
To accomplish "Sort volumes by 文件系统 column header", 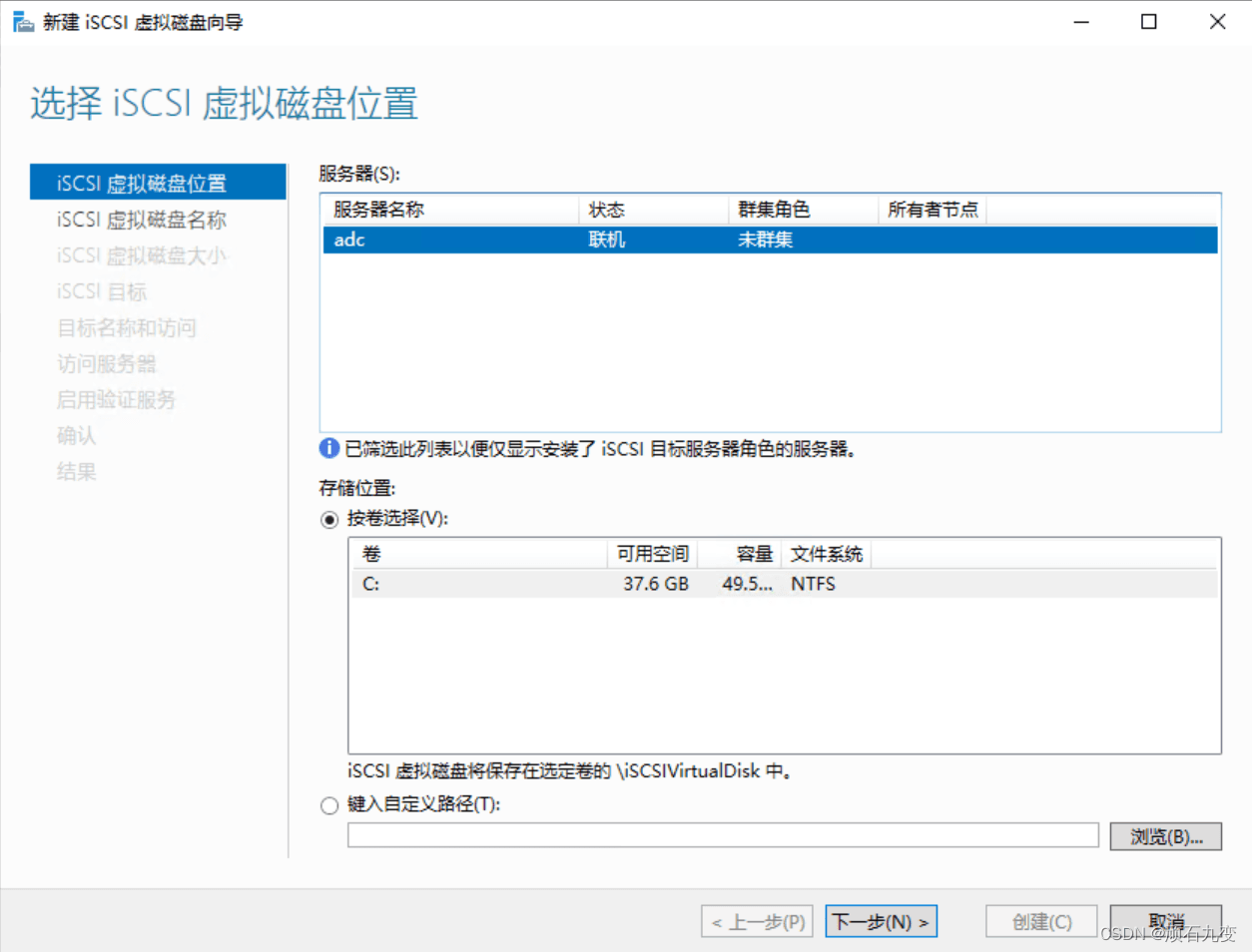I will click(826, 554).
